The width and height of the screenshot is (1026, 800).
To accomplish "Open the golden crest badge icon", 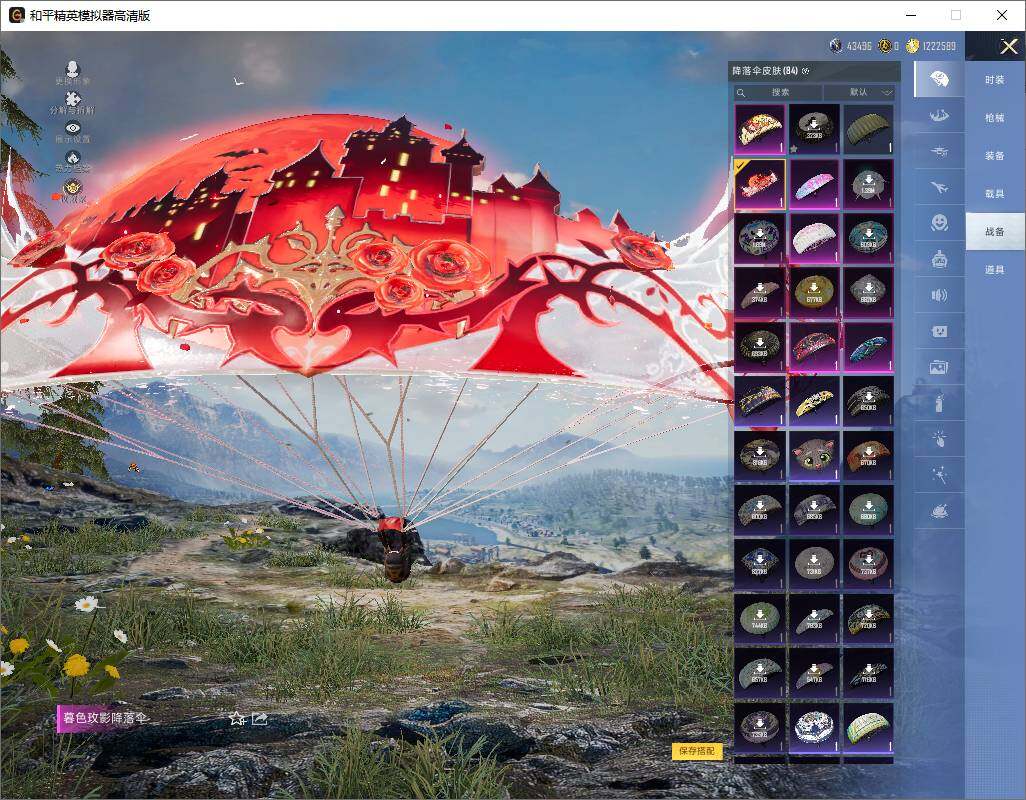I will tap(73, 190).
